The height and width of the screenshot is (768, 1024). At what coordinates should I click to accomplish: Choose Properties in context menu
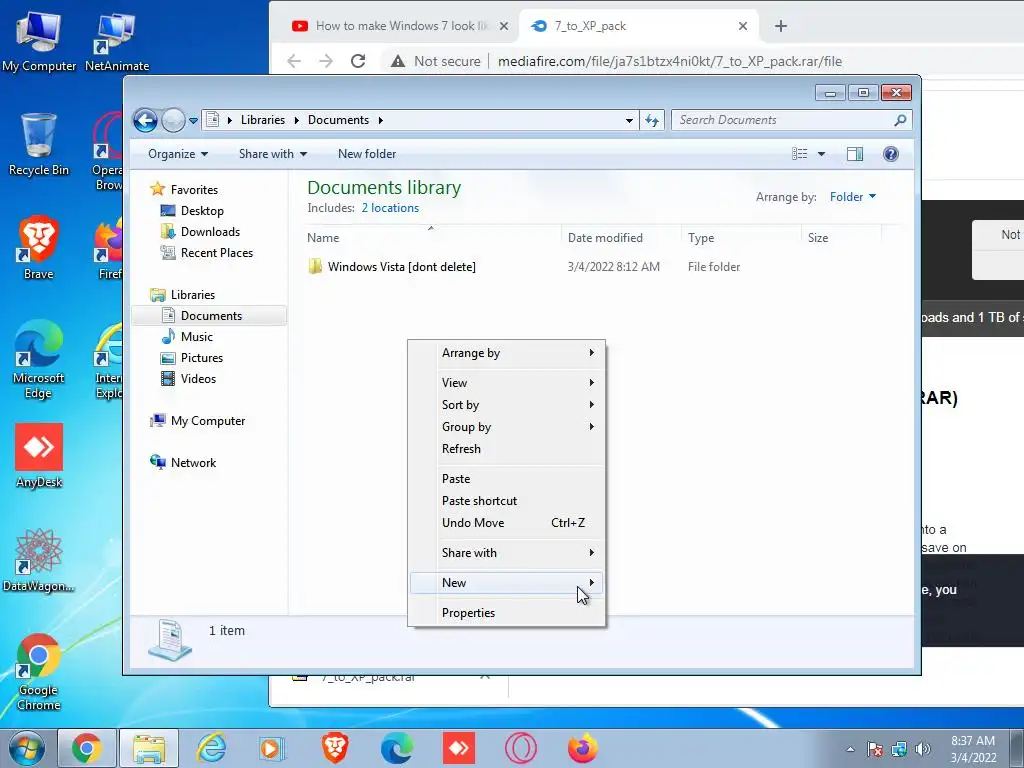[506, 613]
